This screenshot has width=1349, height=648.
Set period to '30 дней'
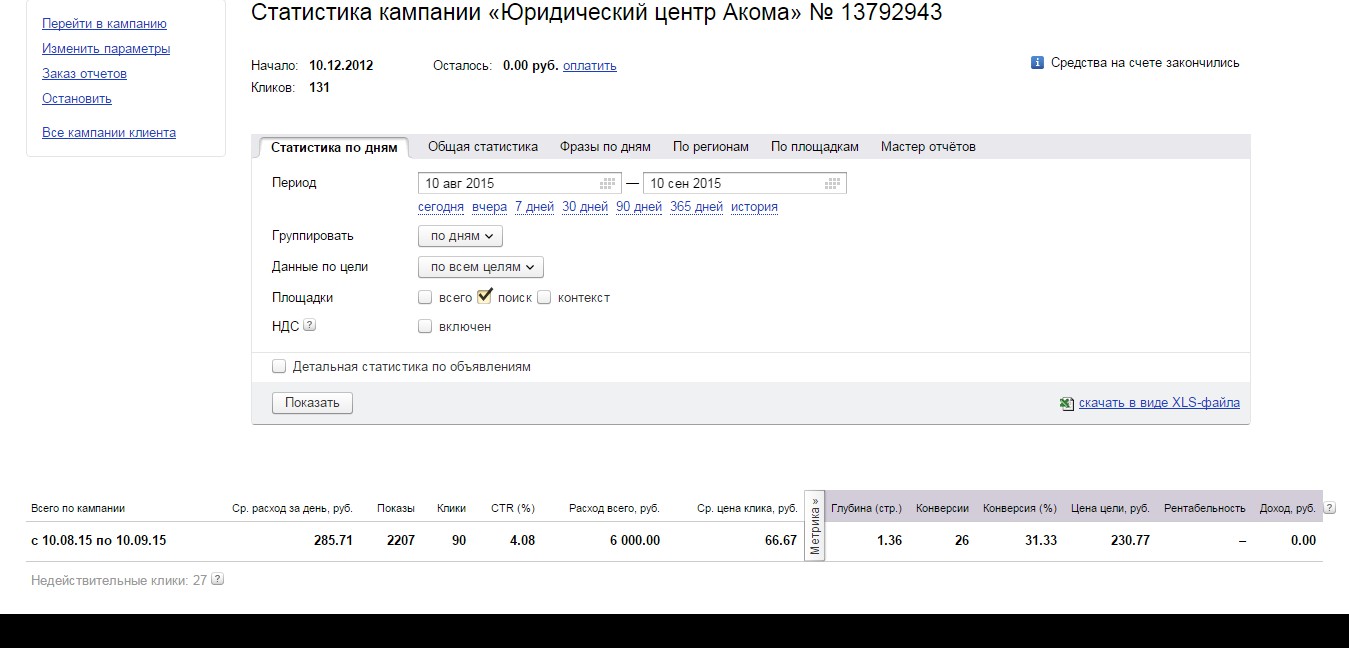585,207
